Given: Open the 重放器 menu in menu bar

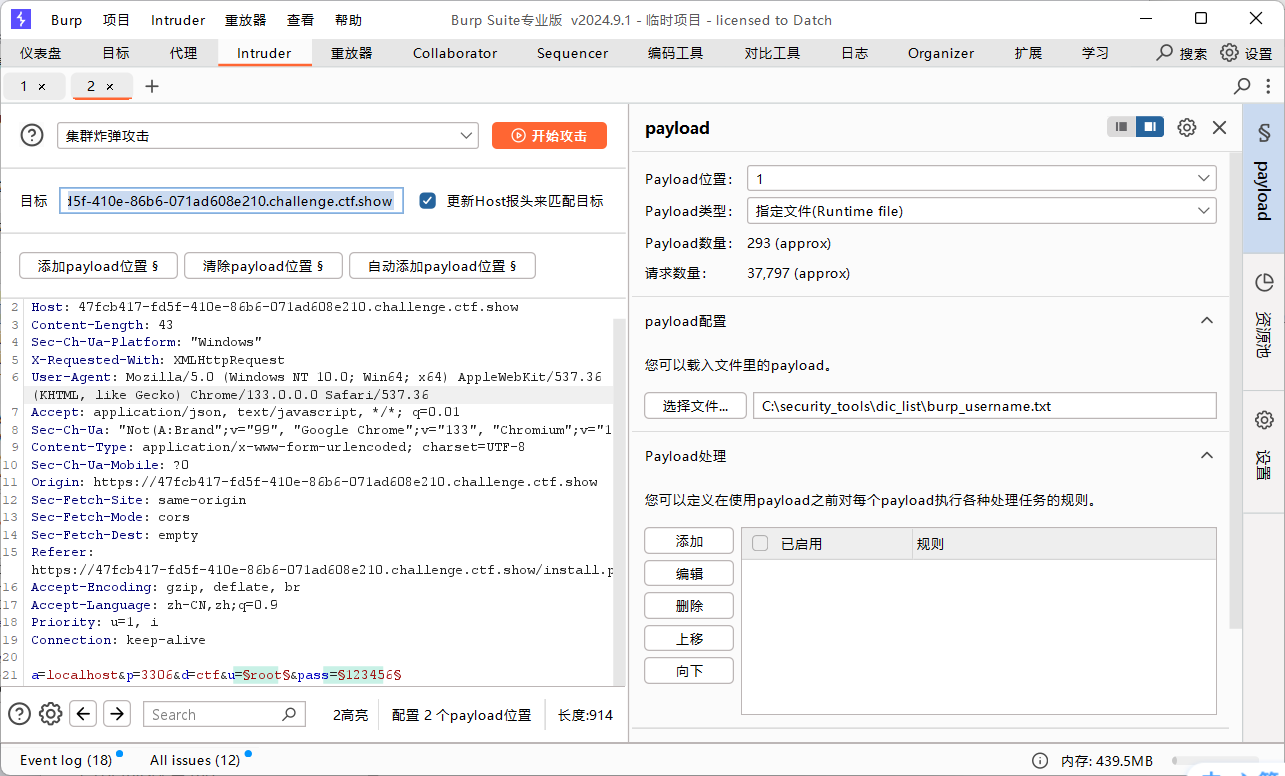Looking at the screenshot, I should (246, 20).
